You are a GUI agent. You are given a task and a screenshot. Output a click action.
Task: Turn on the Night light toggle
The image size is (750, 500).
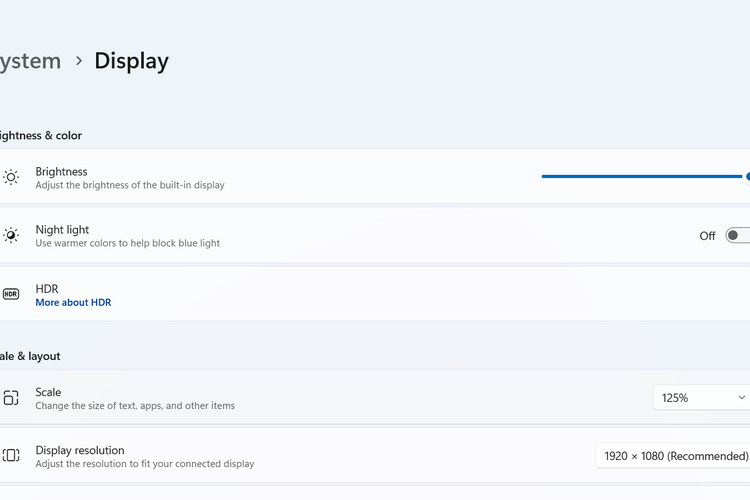(738, 236)
